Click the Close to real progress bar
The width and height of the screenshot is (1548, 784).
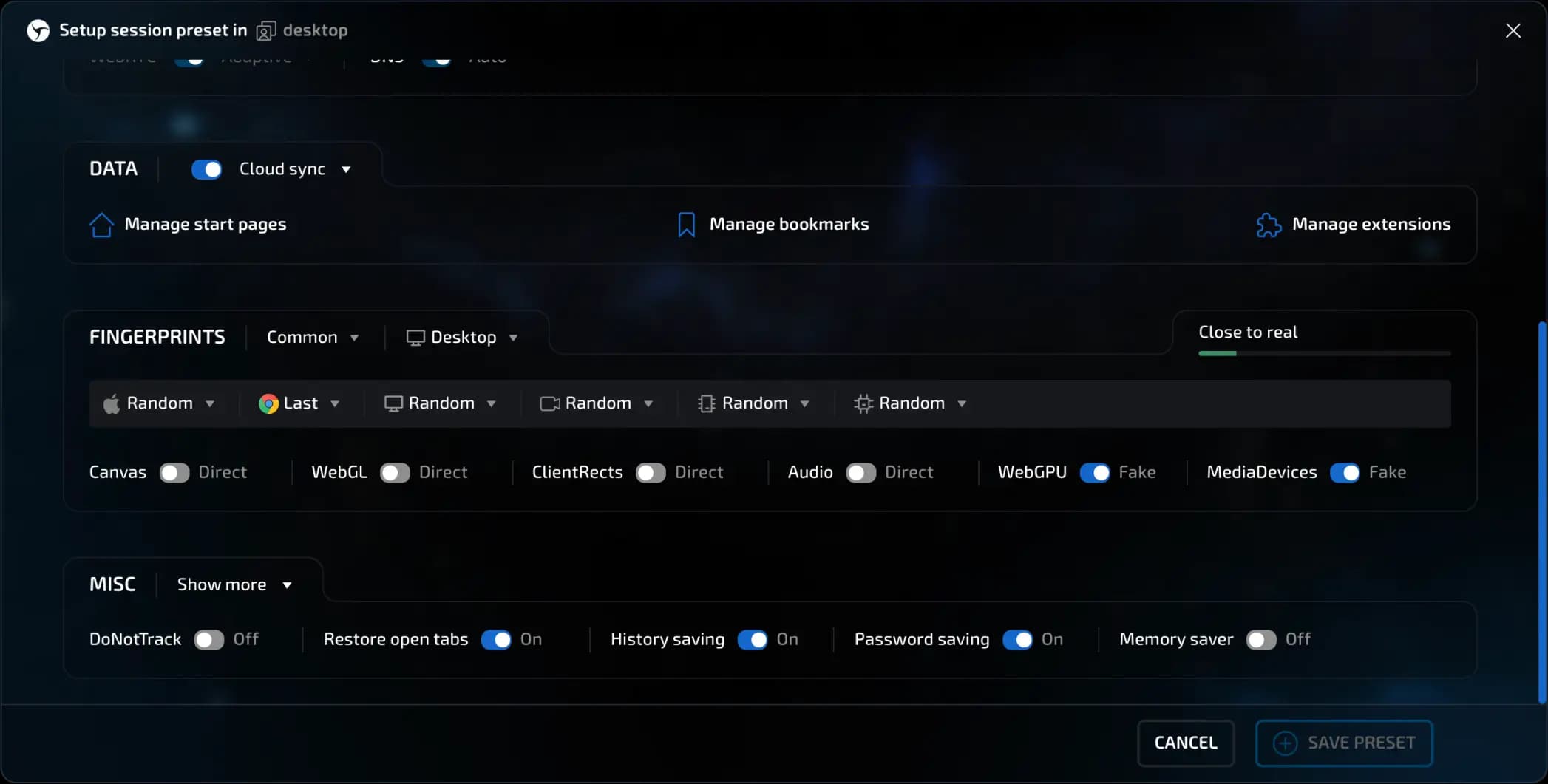[1323, 354]
